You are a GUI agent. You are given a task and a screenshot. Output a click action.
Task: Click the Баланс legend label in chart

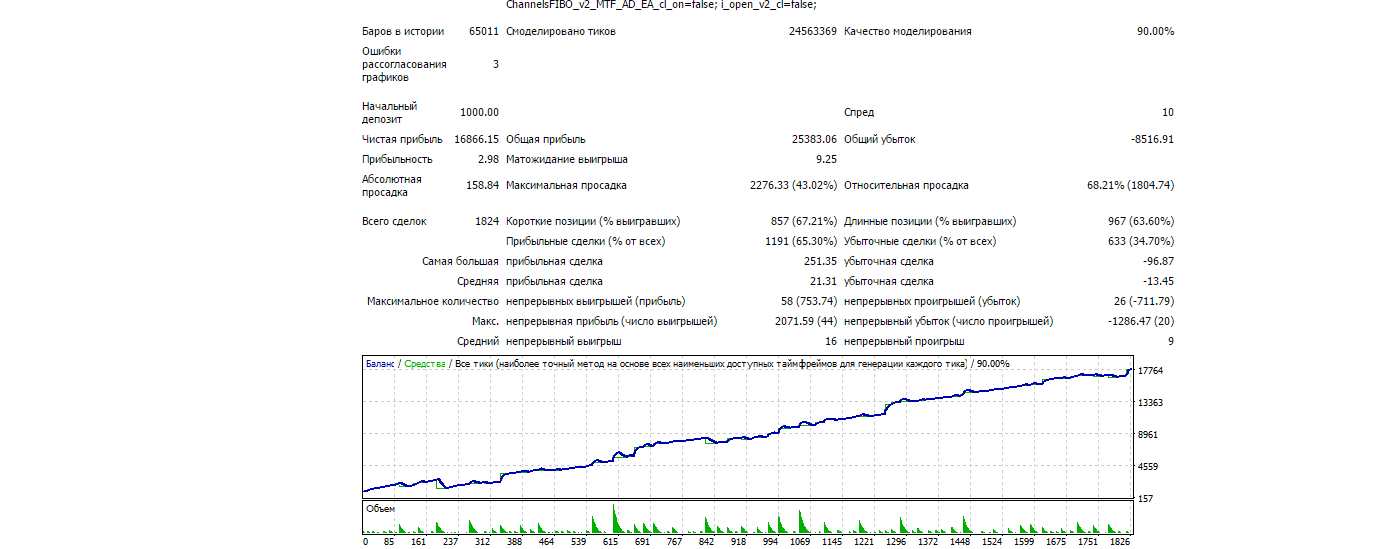tap(380, 364)
